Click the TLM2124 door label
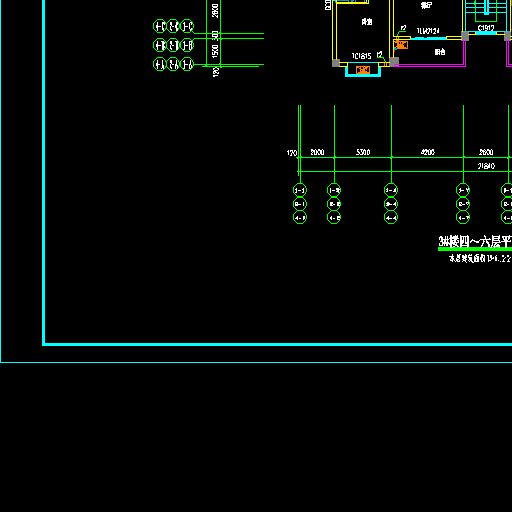The image size is (512, 512). click(428, 31)
